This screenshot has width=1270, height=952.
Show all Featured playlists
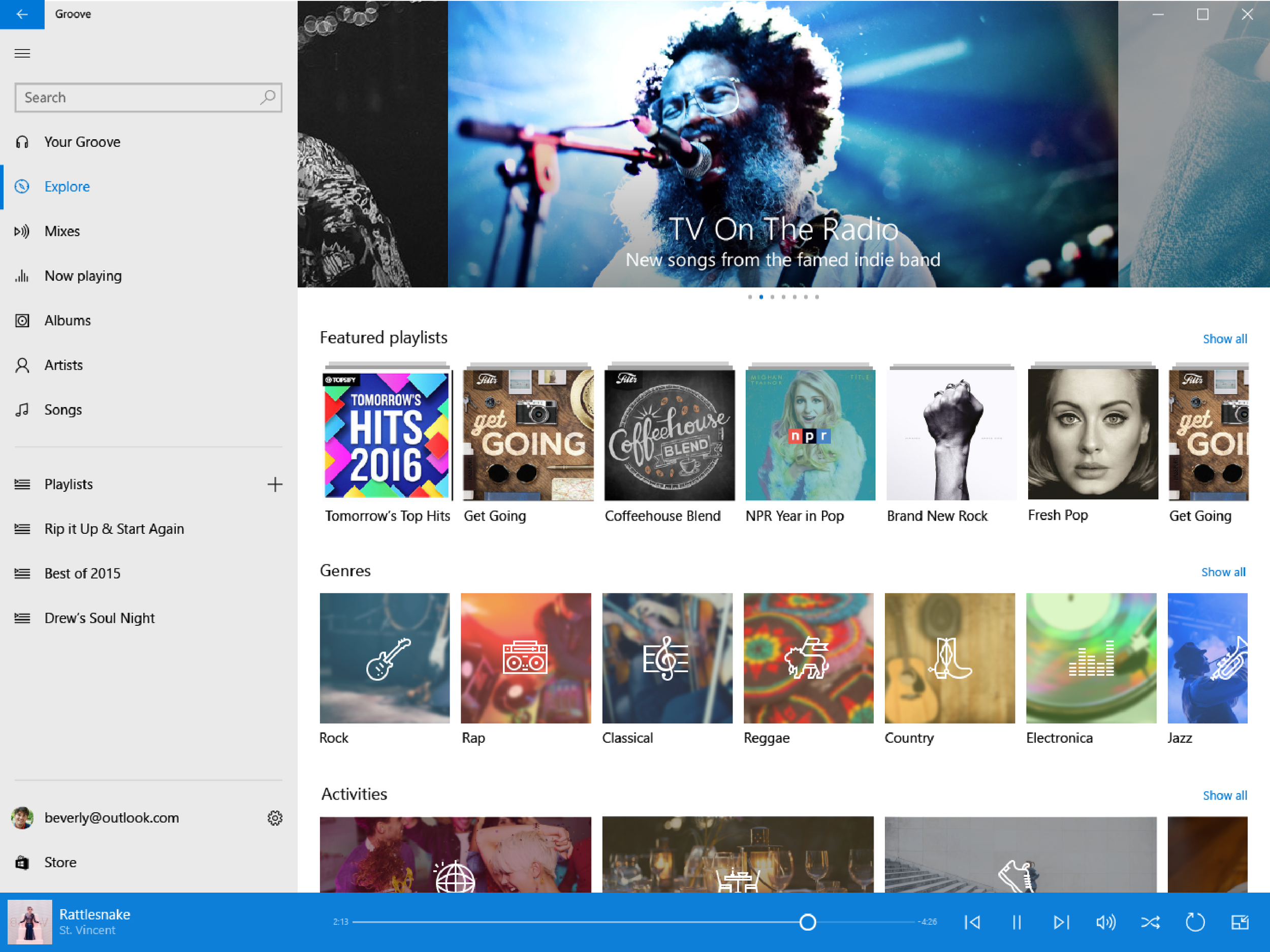(1225, 339)
